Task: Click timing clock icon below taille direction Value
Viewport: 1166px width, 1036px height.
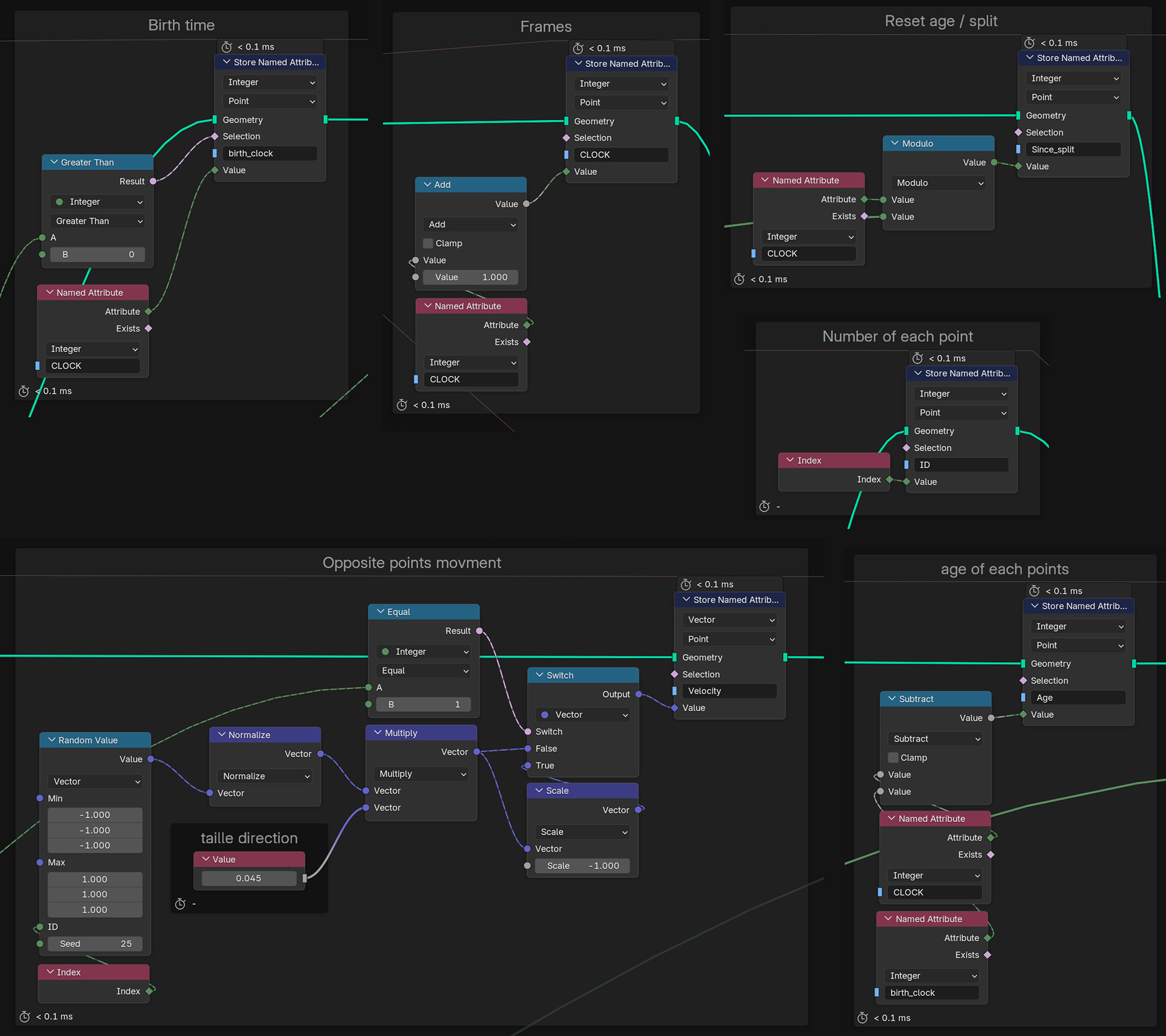Action: tap(180, 904)
